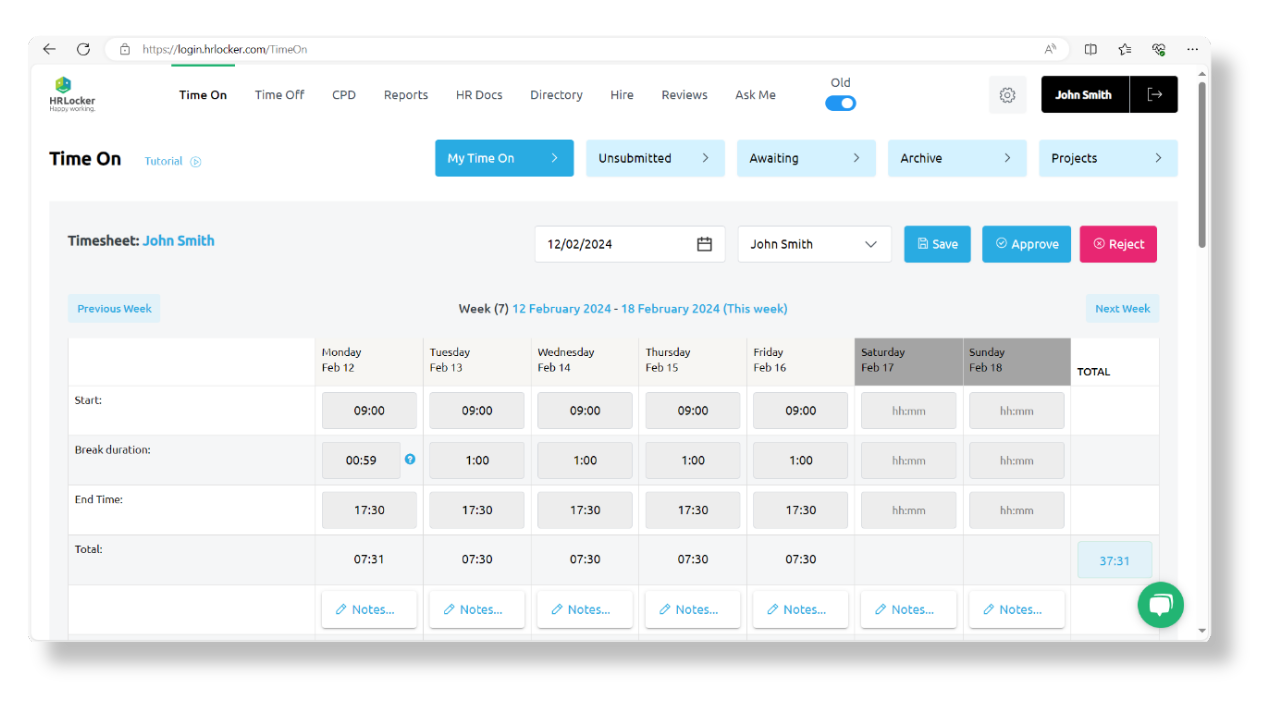This screenshot has width=1280, height=720.
Task: Click the break duration info tooltip for Monday
Action: click(410, 460)
